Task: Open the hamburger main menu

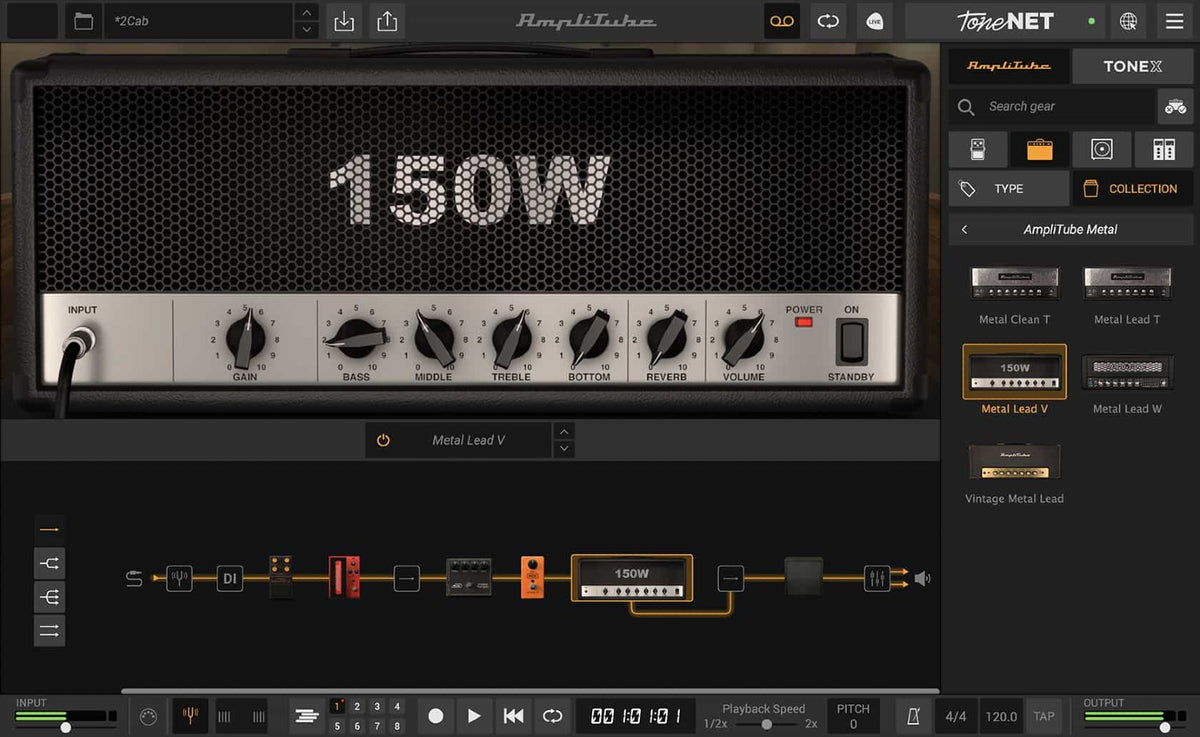Action: click(x=1174, y=21)
